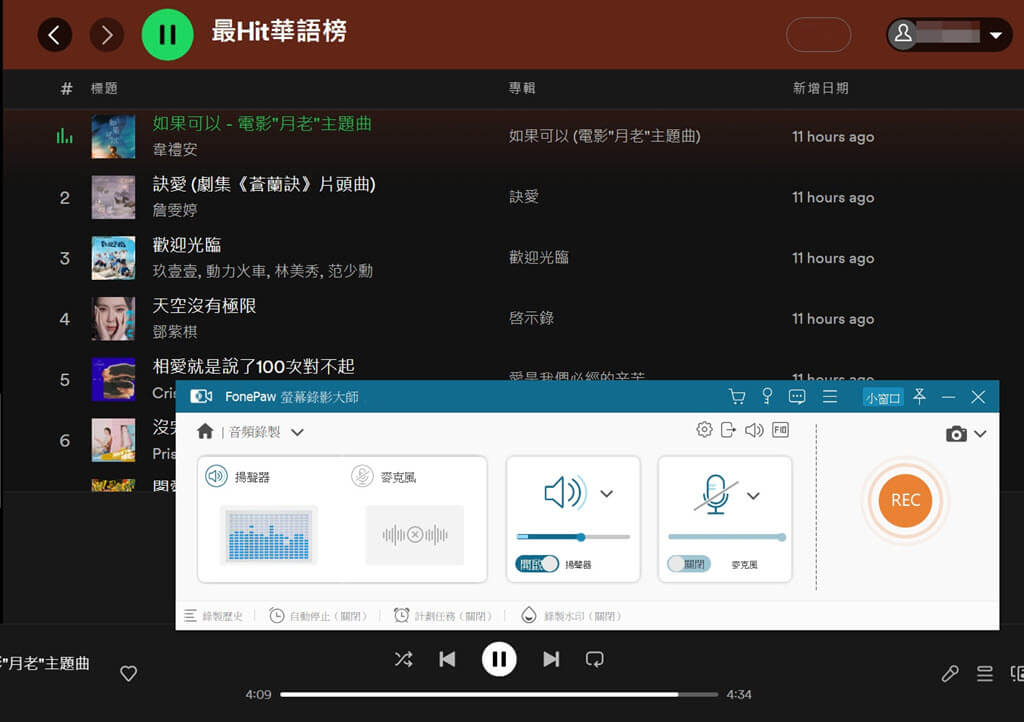
Task: Select song 相愛就是說了100次對不起
Action: tap(253, 366)
